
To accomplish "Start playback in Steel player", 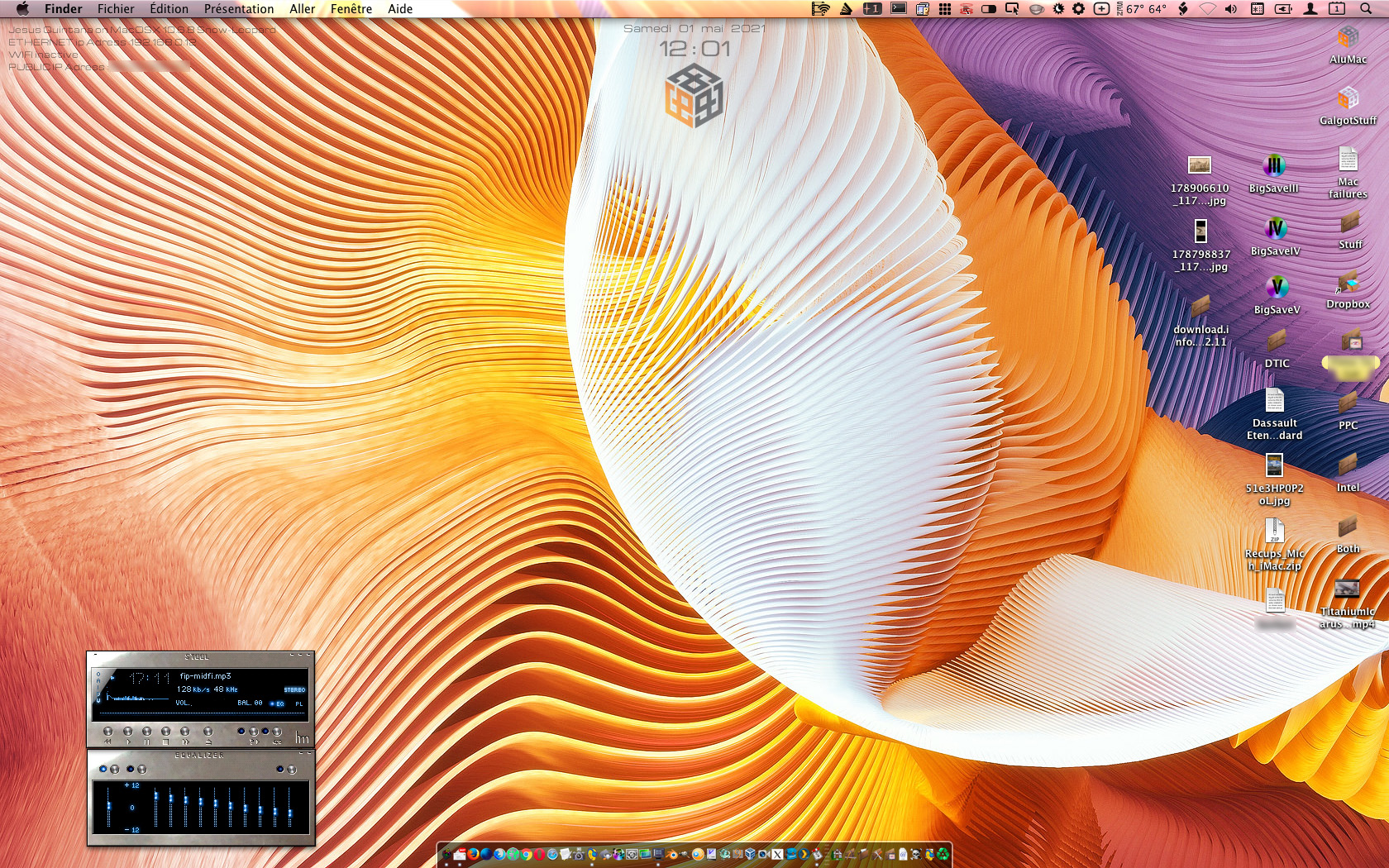I will click(x=127, y=732).
